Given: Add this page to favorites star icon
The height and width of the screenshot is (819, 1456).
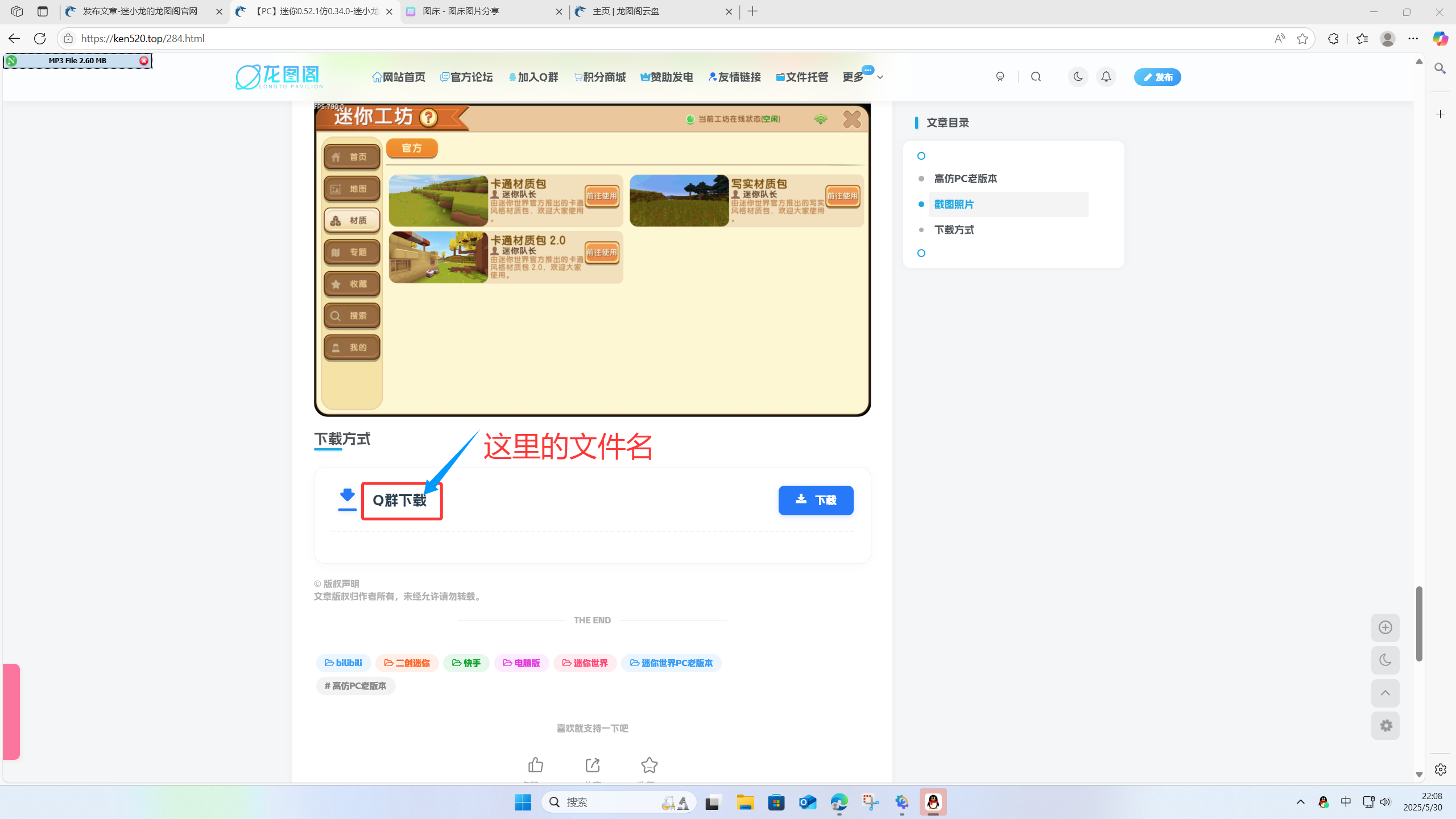Looking at the screenshot, I should coord(1302,39).
